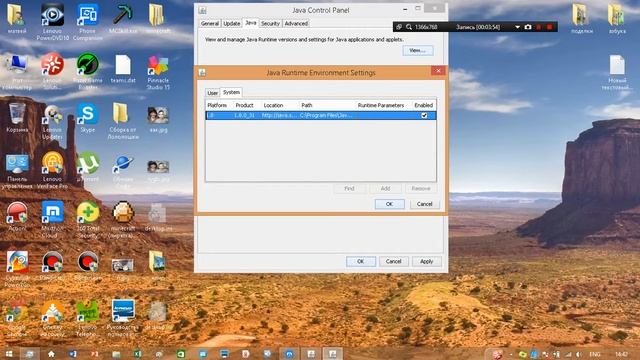Image resolution: width=640 pixels, height=360 pixels.
Task: Open the 360 Total Security desktop icon
Action: tap(88, 219)
